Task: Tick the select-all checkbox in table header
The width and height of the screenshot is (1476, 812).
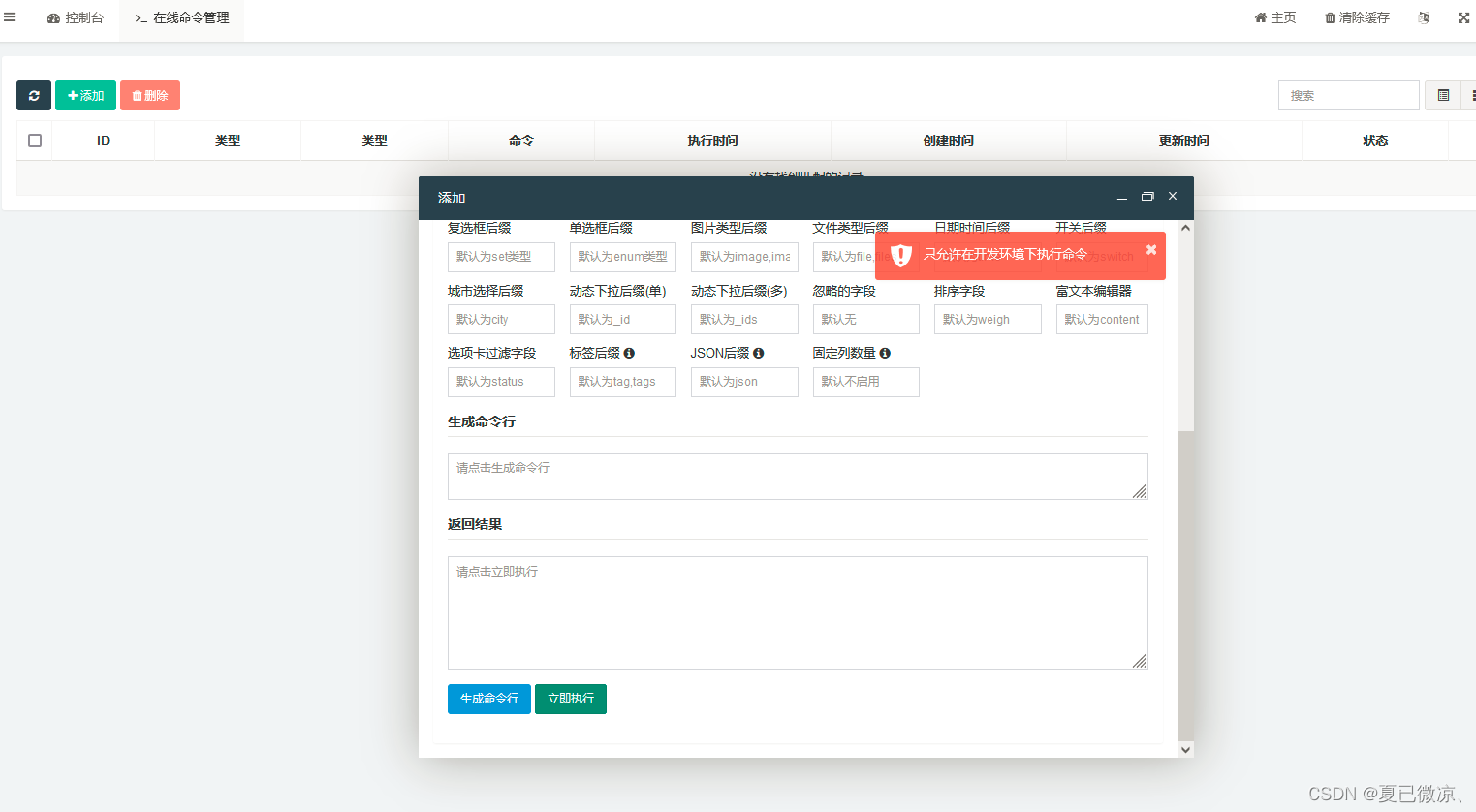Action: coord(35,141)
